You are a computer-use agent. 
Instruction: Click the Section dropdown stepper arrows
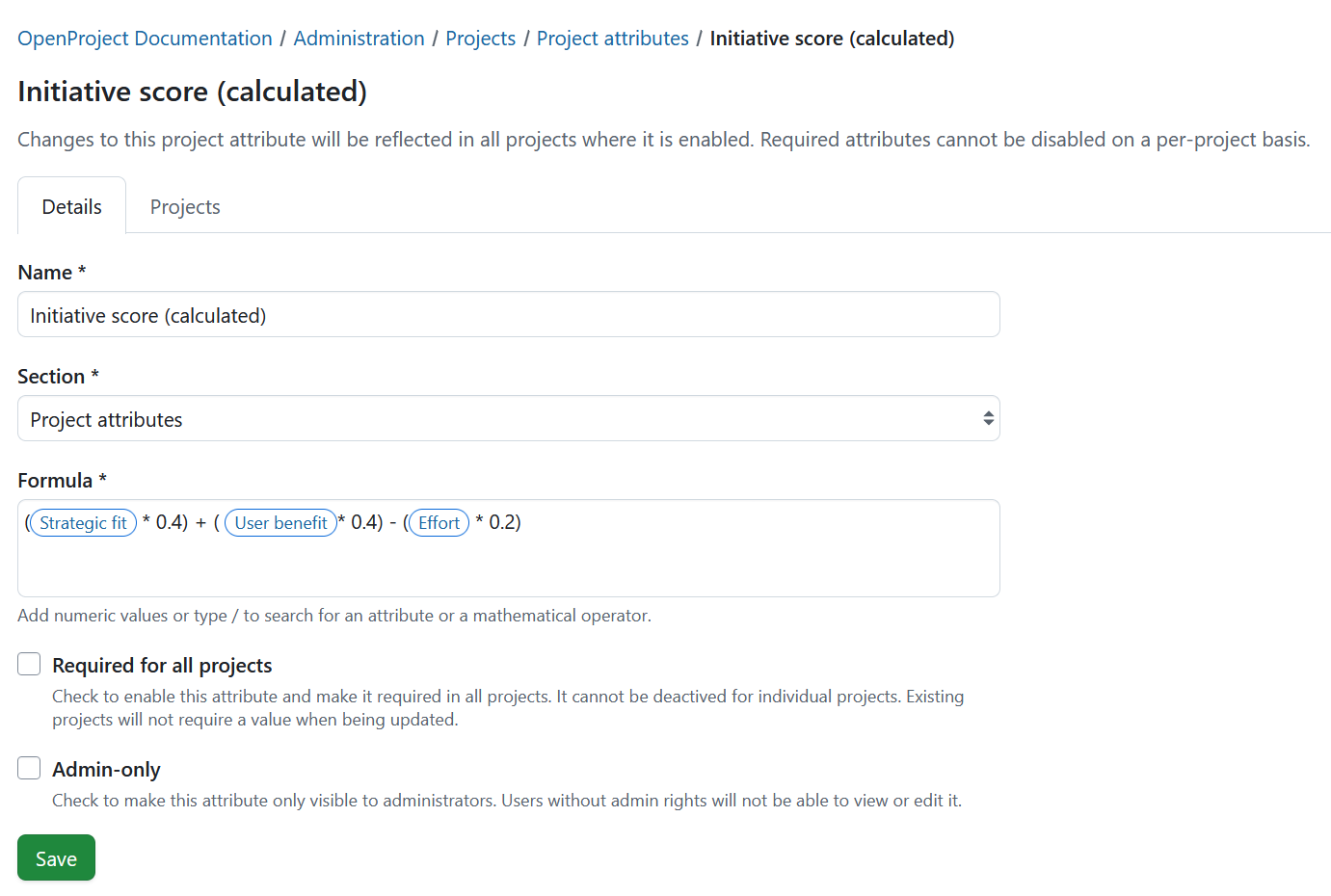coord(988,418)
